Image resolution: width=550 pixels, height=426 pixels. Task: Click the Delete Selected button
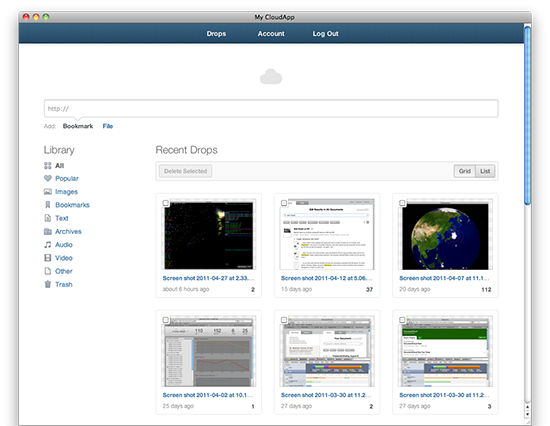(x=186, y=171)
